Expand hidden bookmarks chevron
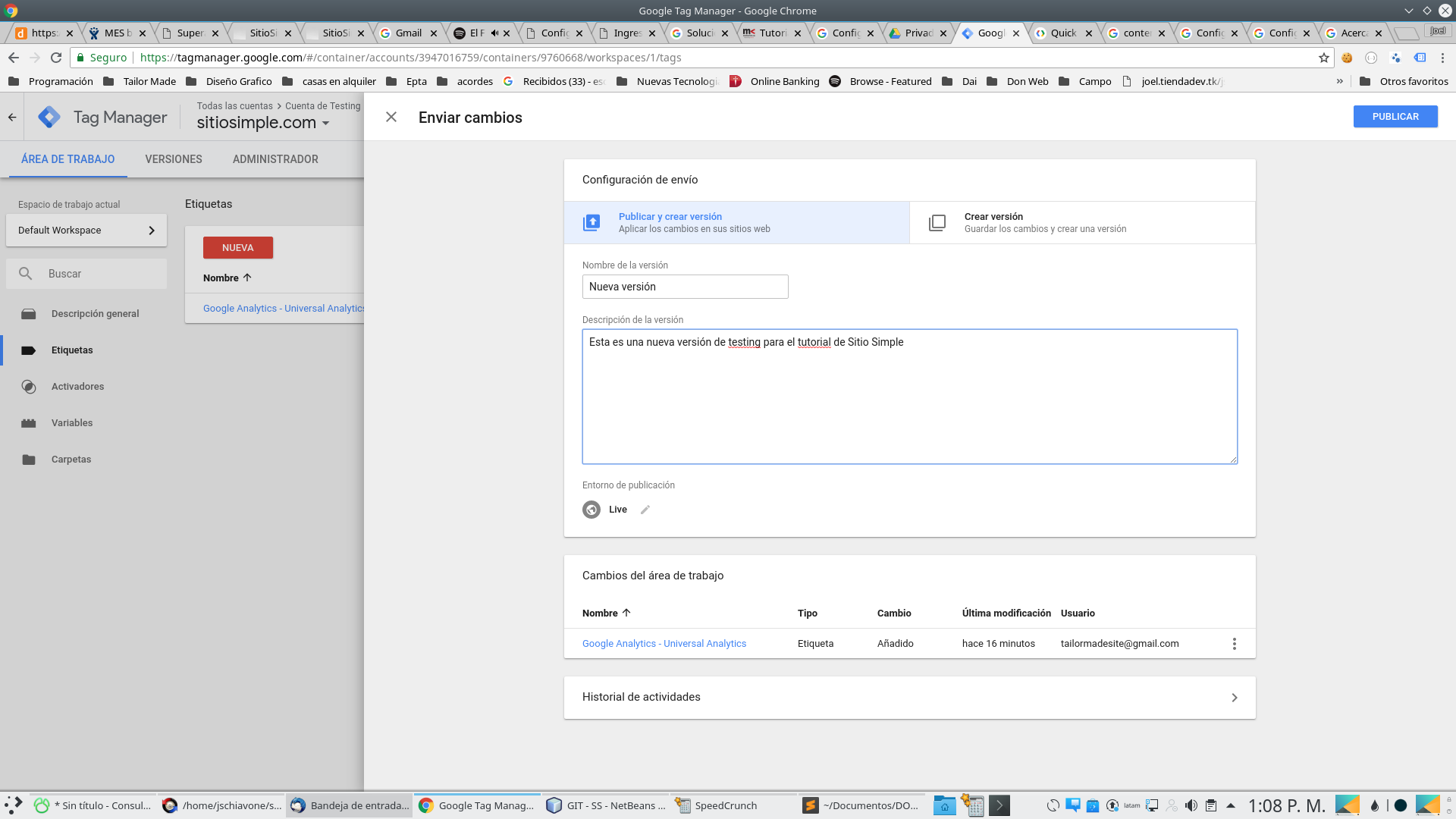The height and width of the screenshot is (819, 1456). point(1340,81)
